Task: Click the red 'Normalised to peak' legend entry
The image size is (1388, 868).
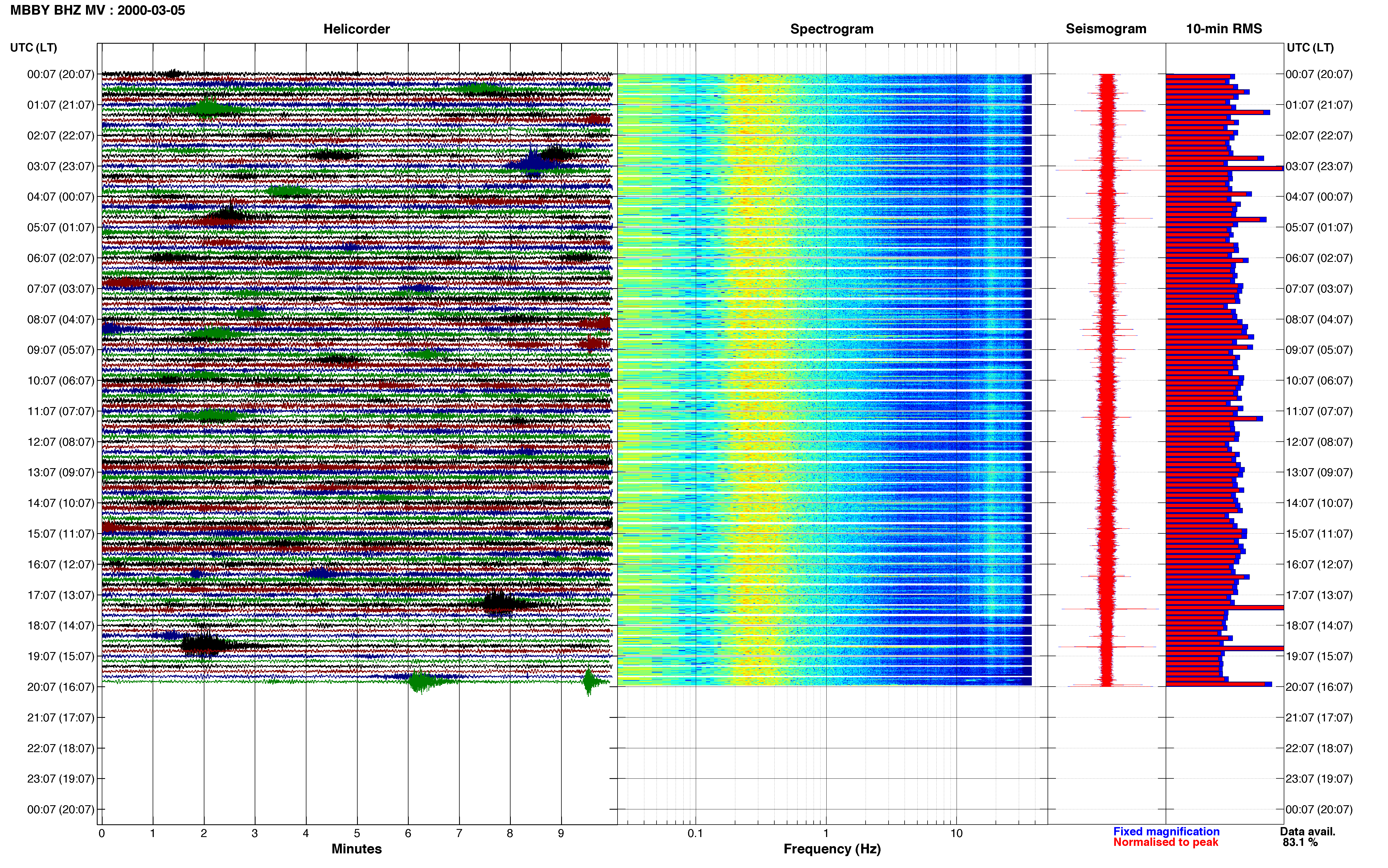Action: click(x=1165, y=842)
